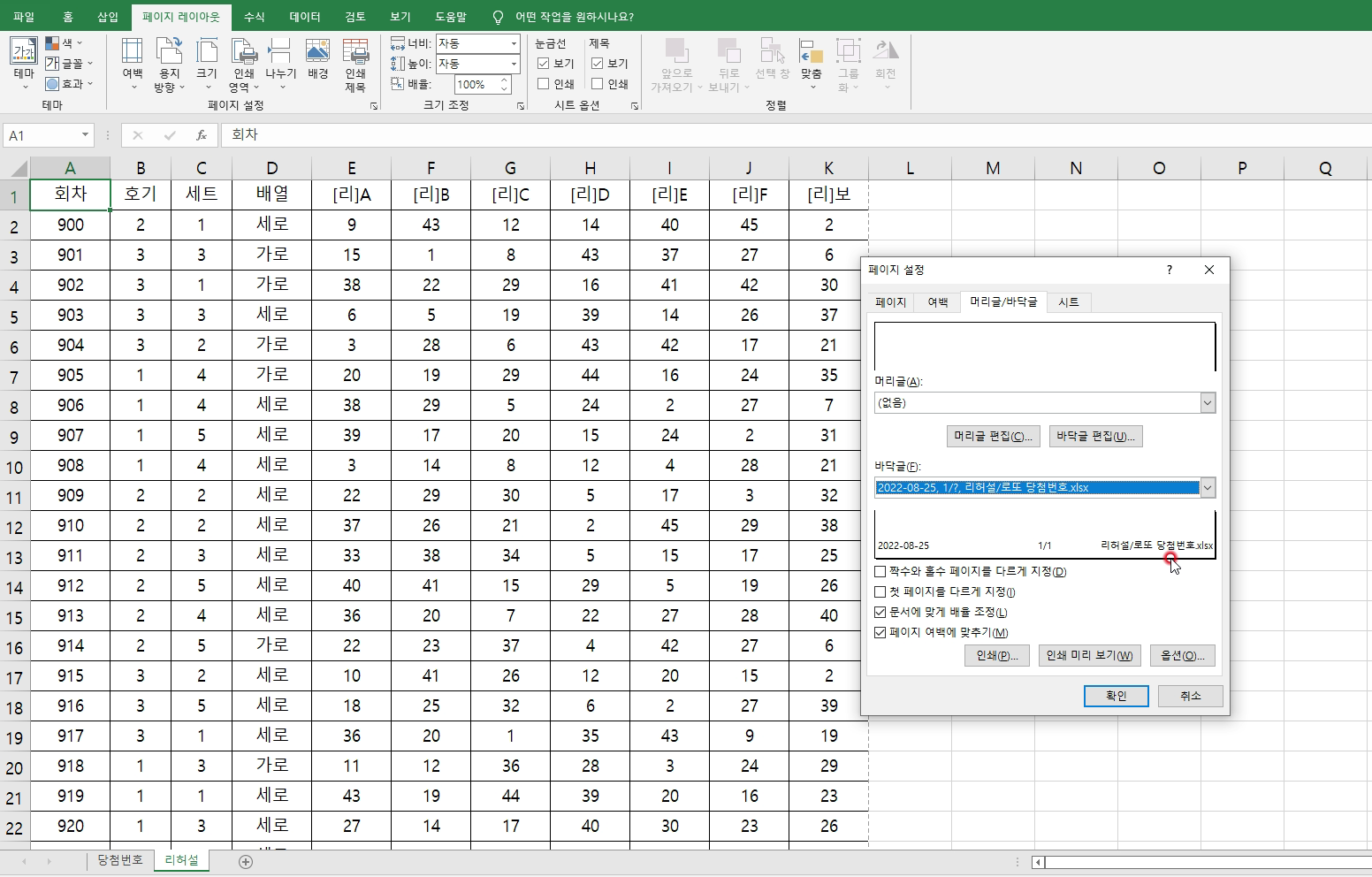This screenshot has height=877, width=1372.
Task: Click the 배경 background image button
Action: tap(318, 58)
